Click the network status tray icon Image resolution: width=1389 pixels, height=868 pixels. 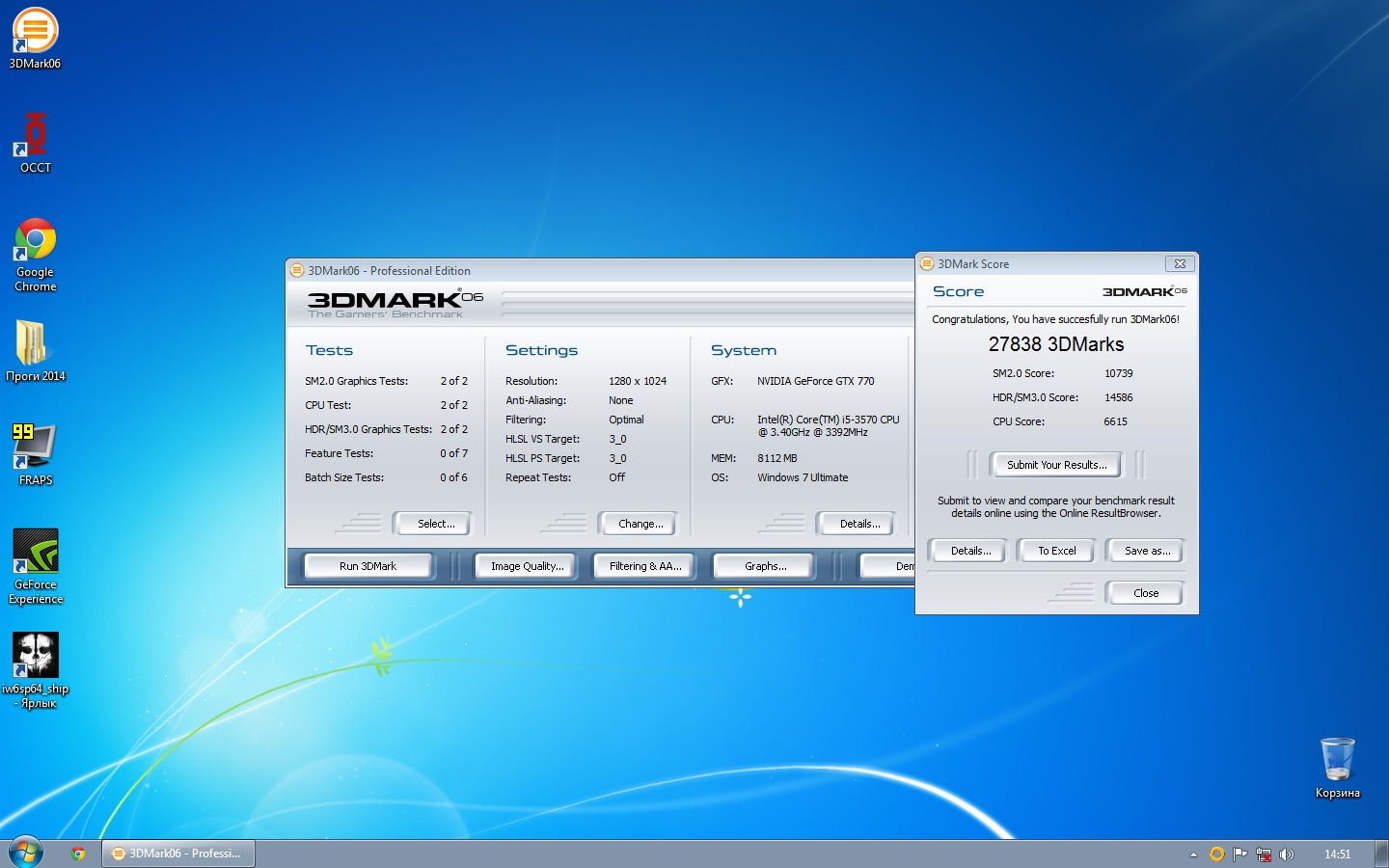[x=1264, y=854]
